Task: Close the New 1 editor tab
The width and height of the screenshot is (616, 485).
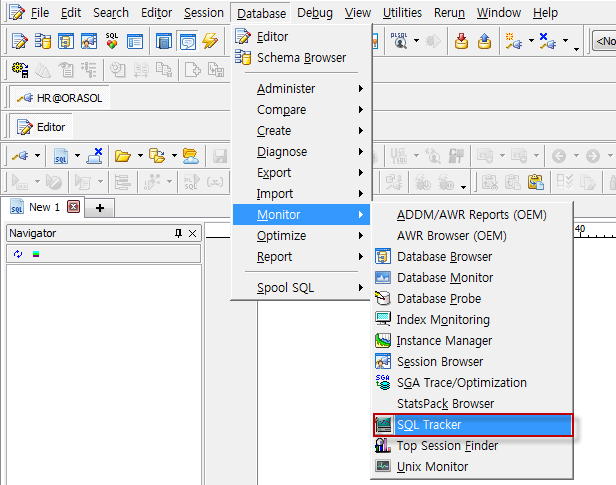Action: 73,207
